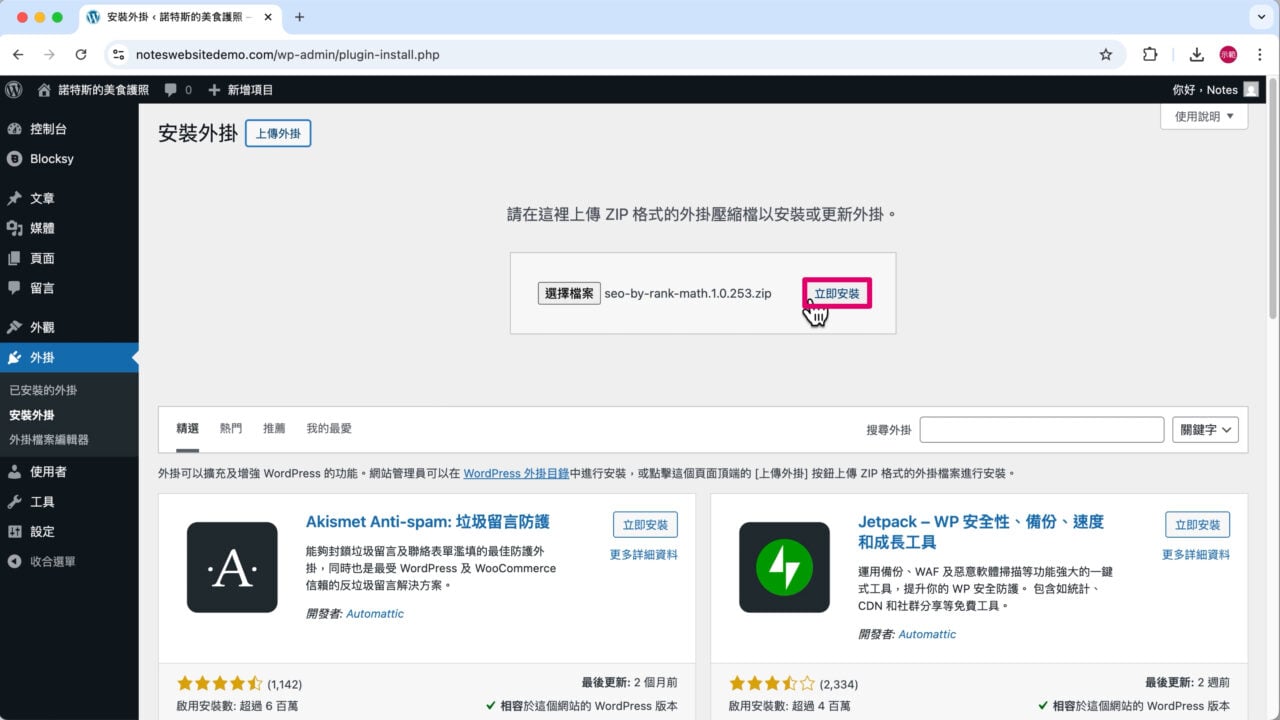
Task: Expand the 使用說明 help panel
Action: pyautogui.click(x=1203, y=115)
